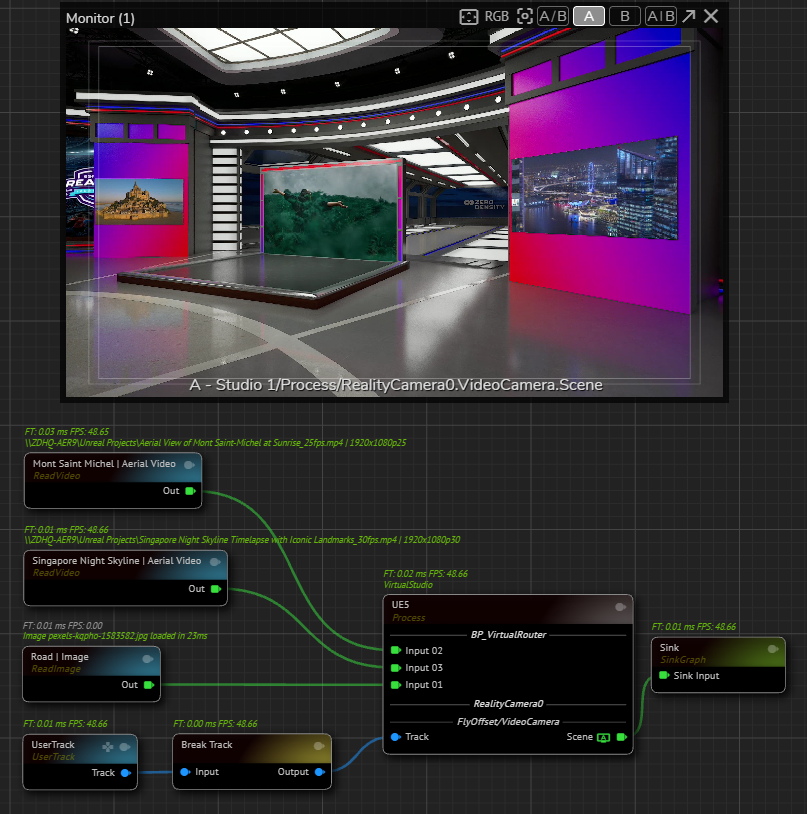Screen dimensions: 807x814
Task: Pop out the Monitor with the arrow icon
Action: point(689,16)
